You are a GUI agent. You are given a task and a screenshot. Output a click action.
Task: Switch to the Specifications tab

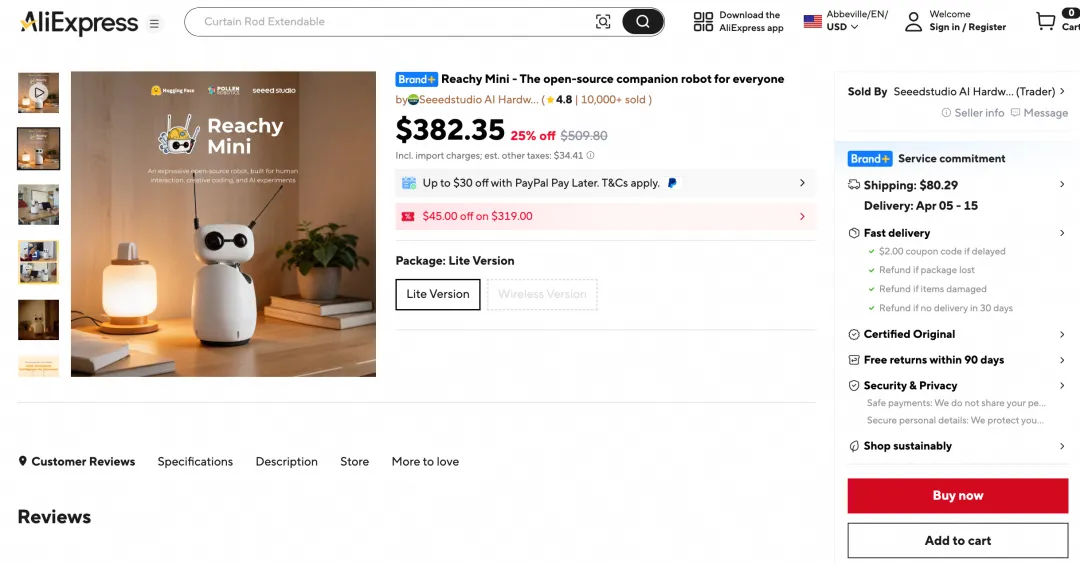pos(195,462)
